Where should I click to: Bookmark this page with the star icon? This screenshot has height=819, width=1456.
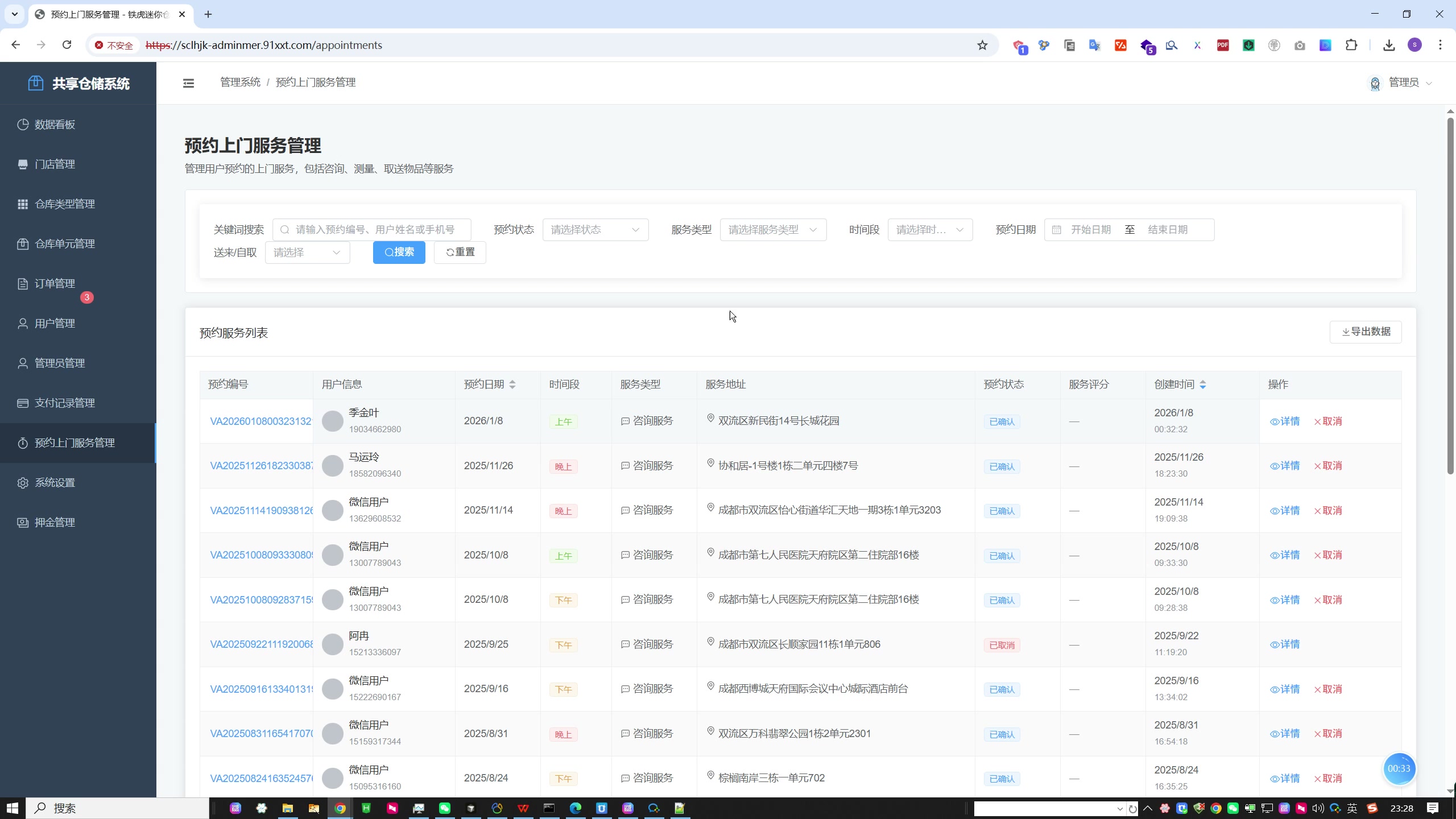[982, 45]
